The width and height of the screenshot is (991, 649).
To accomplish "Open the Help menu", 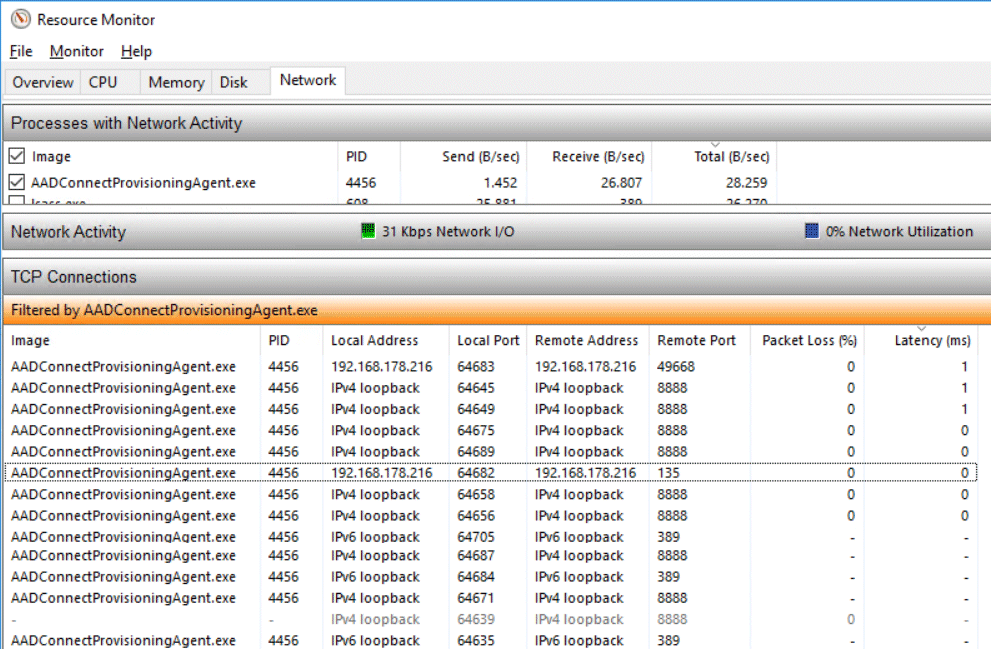I will coord(137,51).
